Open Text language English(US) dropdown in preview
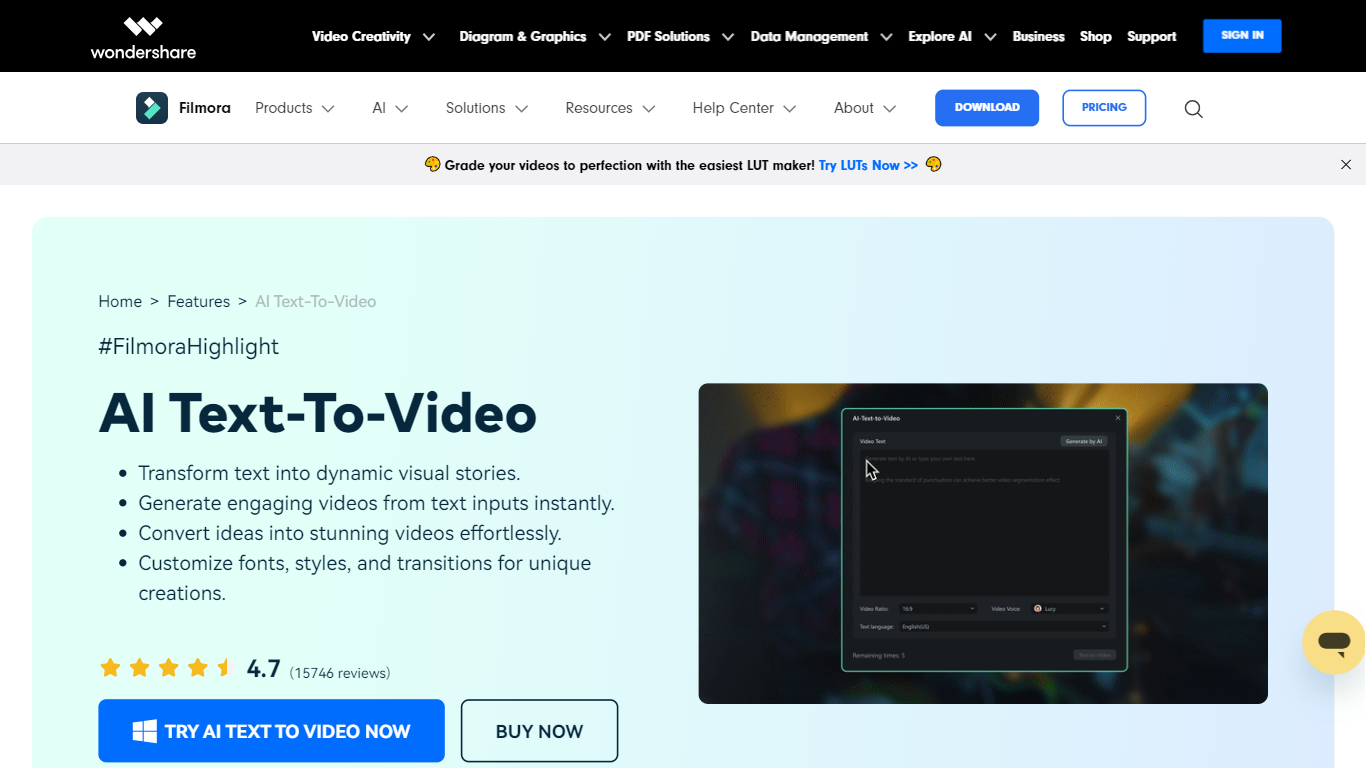This screenshot has height=768, width=1366. pyautogui.click(x=1004, y=627)
